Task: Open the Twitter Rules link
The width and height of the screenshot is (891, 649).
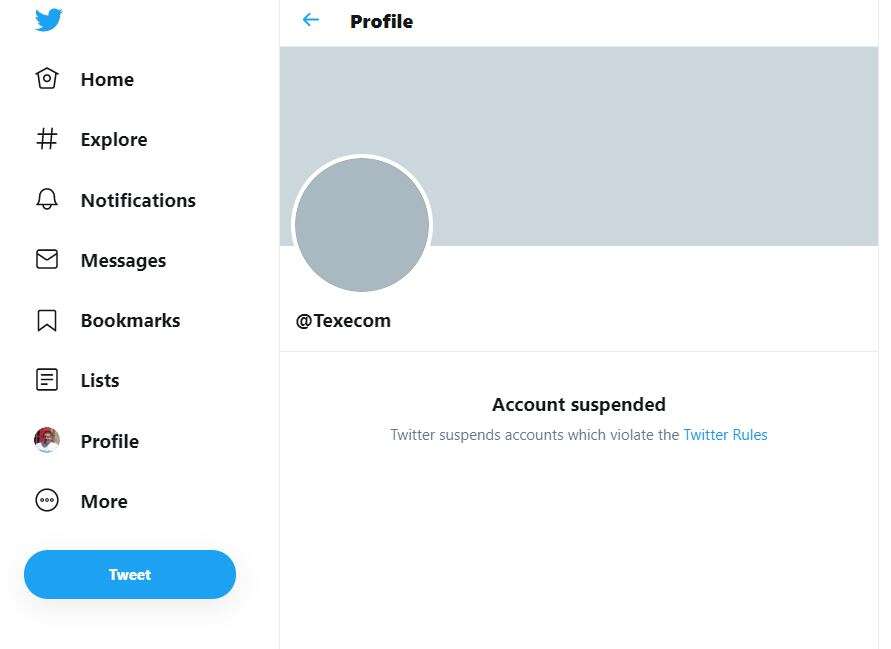Action: (x=725, y=435)
